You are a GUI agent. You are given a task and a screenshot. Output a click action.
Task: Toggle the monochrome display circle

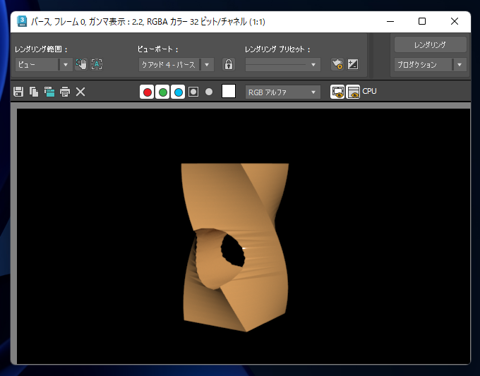(x=209, y=92)
